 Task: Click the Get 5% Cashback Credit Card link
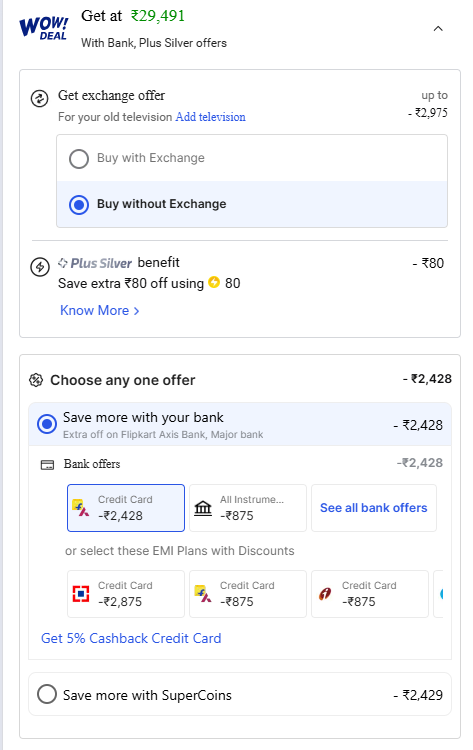(x=131, y=639)
